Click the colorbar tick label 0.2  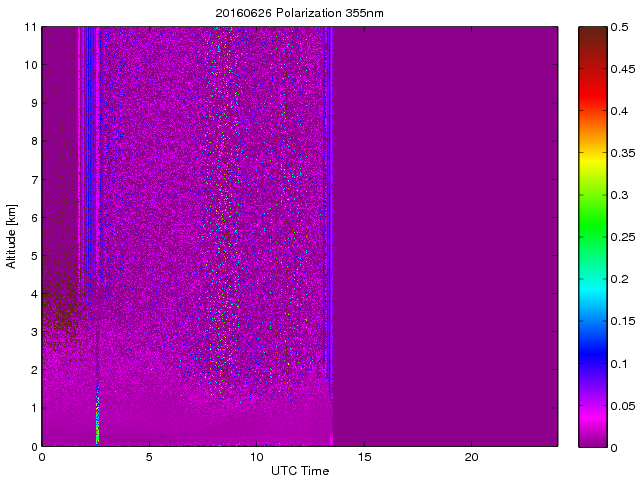point(620,279)
